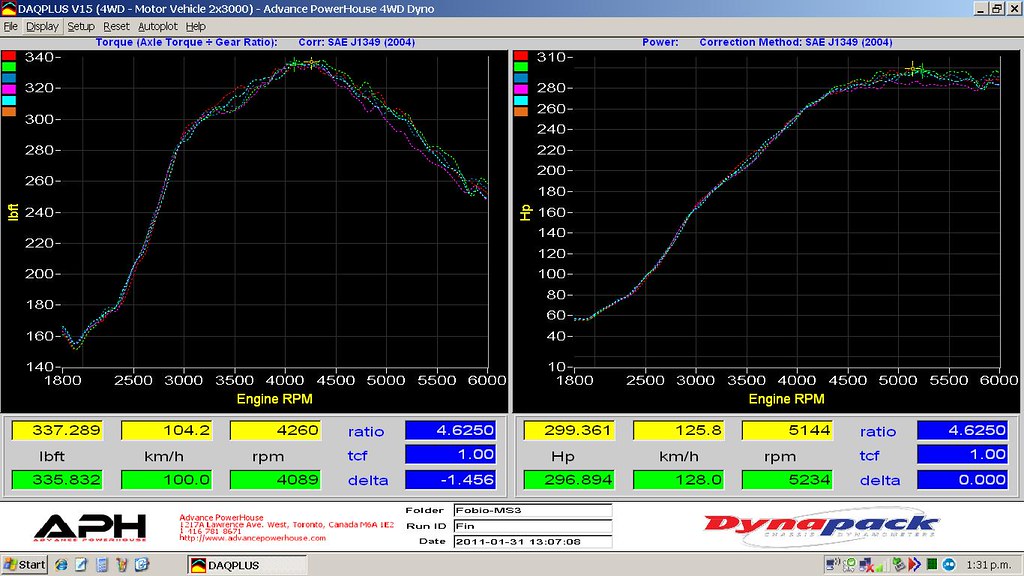Viewport: 1024px width, 576px height.
Task: Open the Display menu
Action: tap(42, 26)
